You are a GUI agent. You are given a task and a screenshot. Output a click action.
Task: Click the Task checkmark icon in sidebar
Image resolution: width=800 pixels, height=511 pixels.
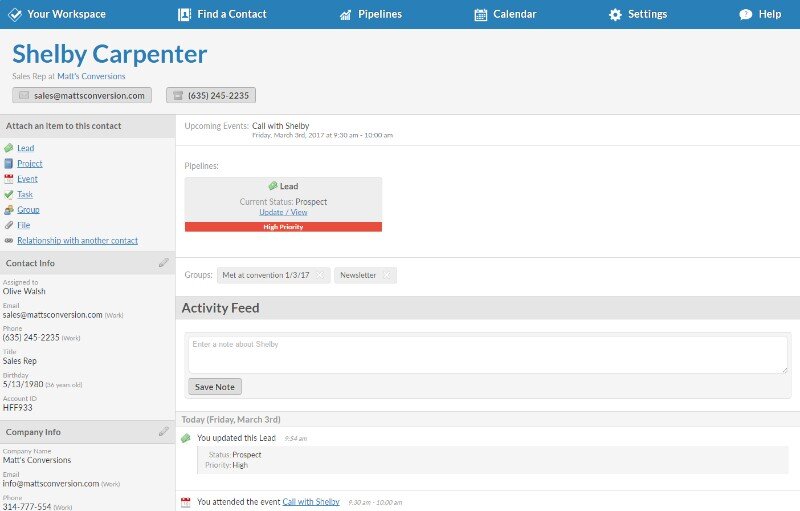click(x=8, y=195)
